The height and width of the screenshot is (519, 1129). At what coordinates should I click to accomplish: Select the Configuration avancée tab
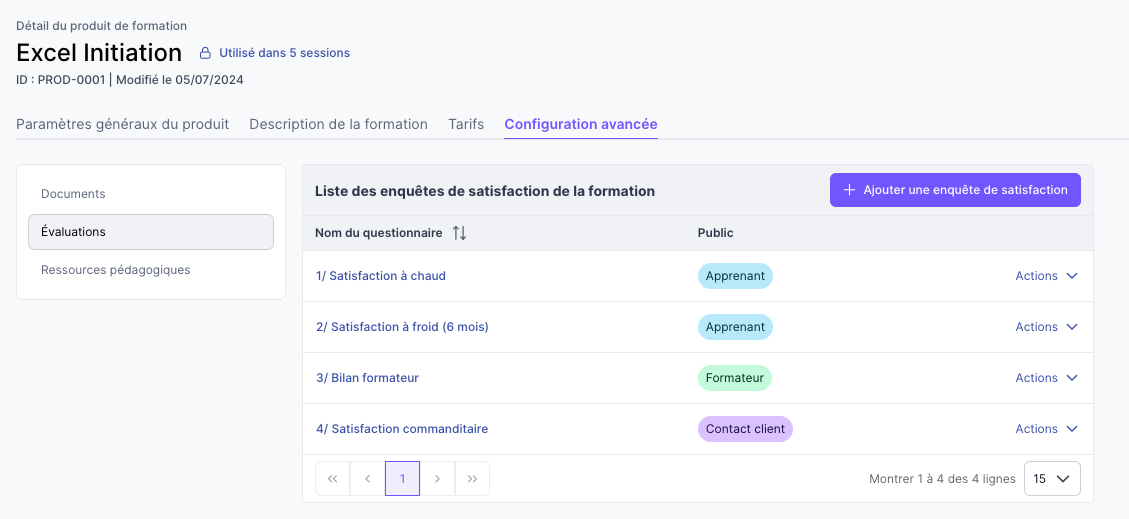click(x=581, y=124)
